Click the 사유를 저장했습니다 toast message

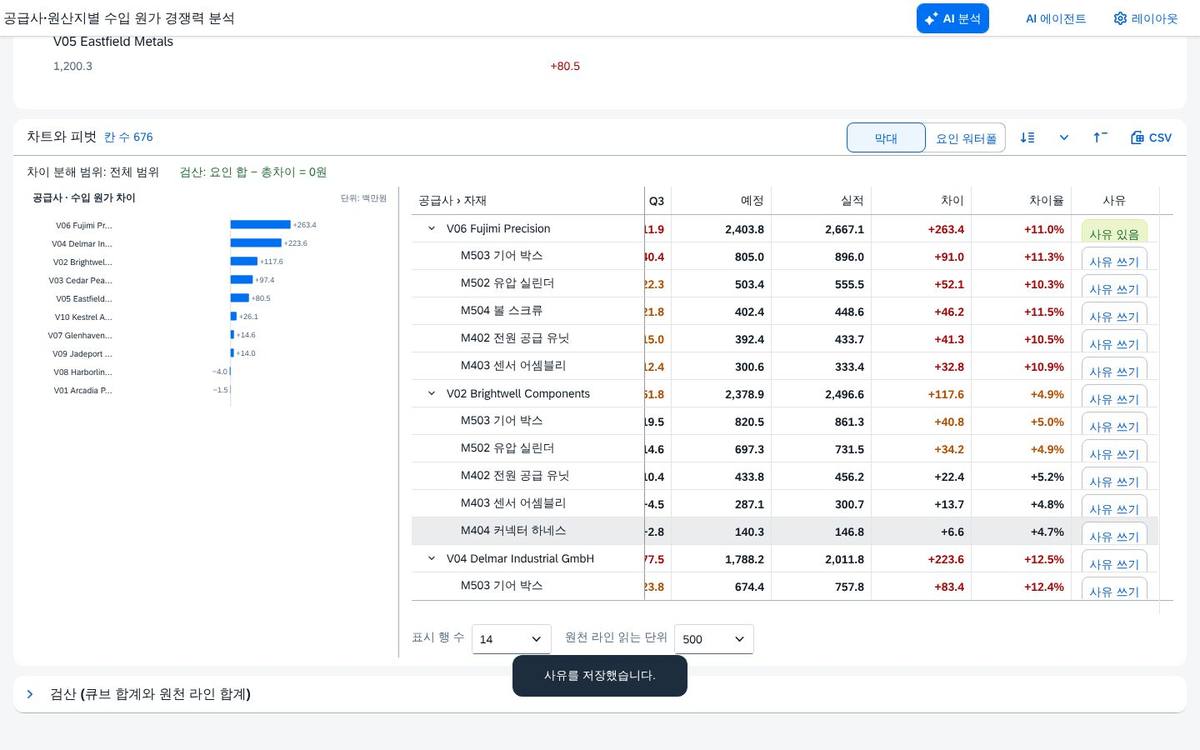coord(600,676)
